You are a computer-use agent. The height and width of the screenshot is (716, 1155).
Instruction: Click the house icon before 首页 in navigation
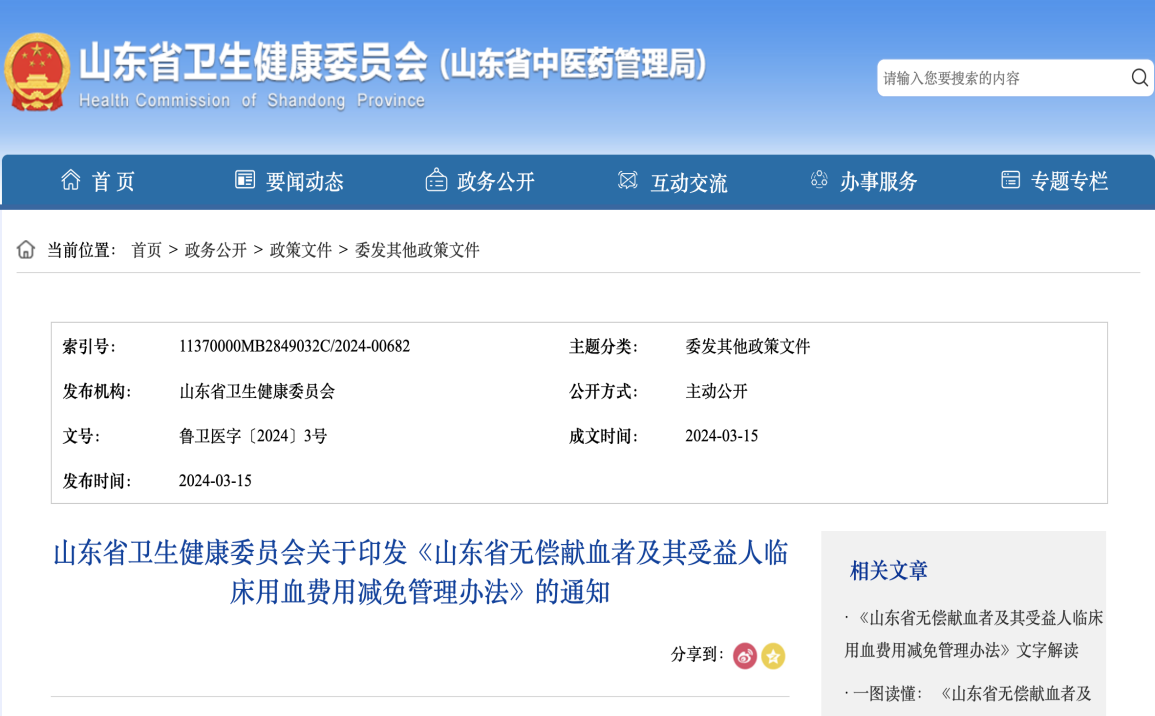click(x=70, y=180)
